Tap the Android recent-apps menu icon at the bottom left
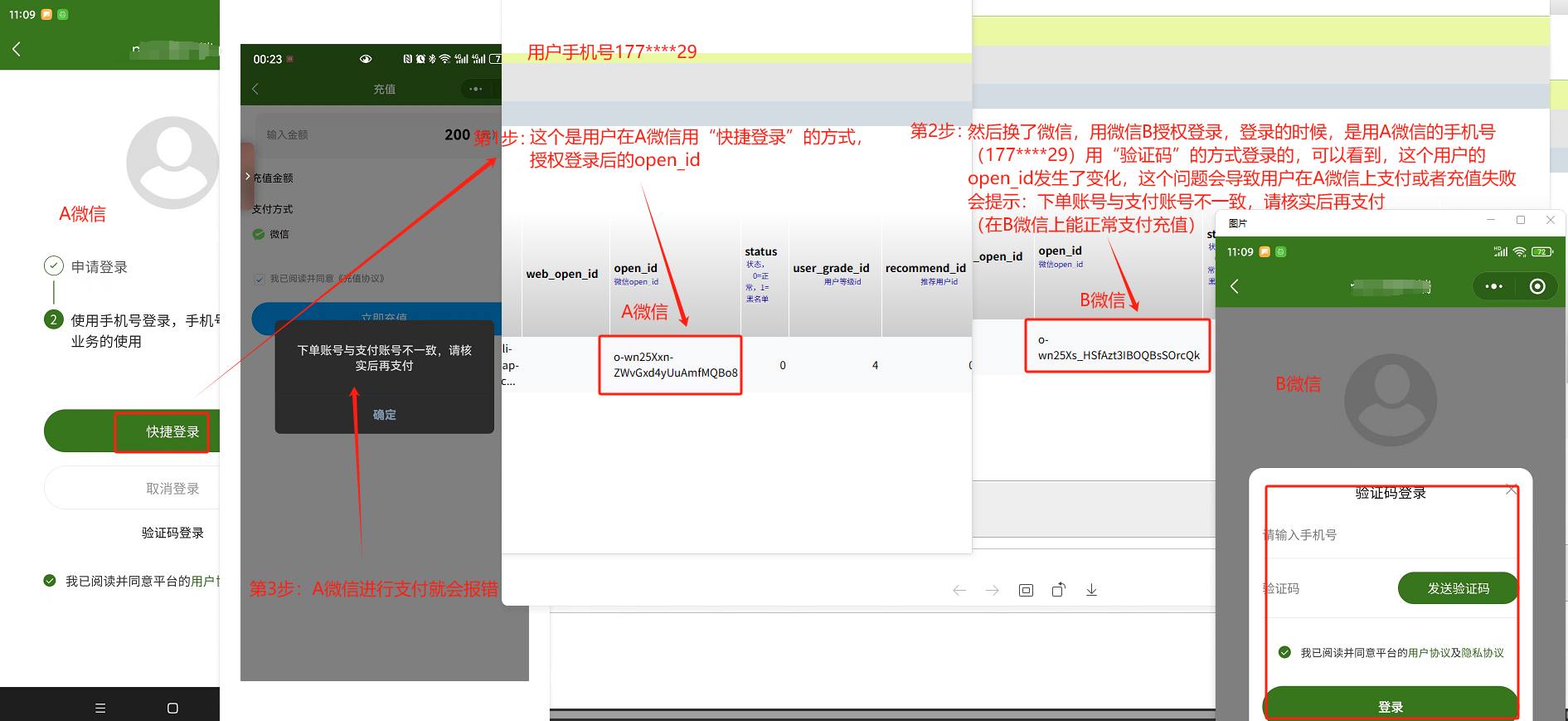 pos(100,708)
